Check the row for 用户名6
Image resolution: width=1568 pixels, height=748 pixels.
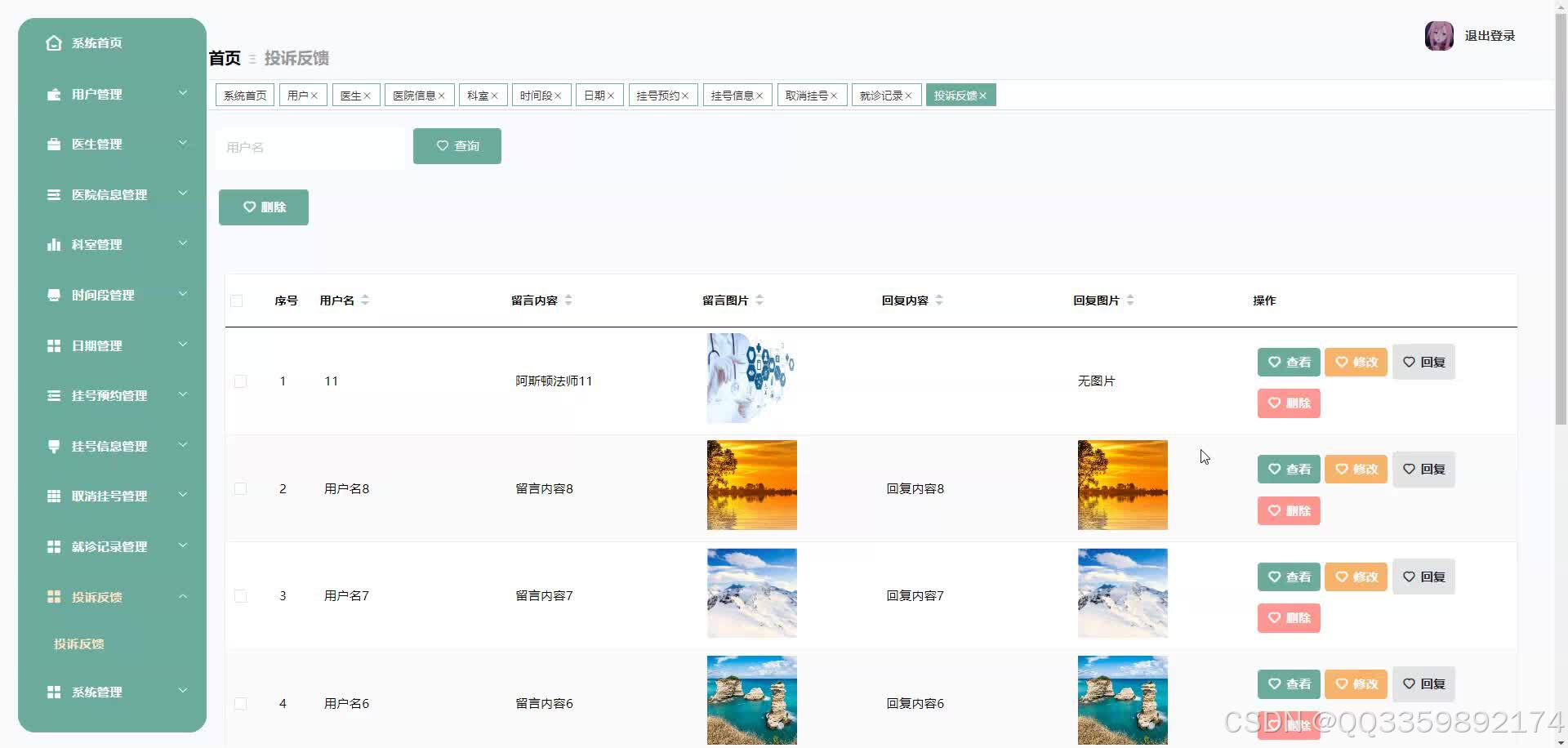240,703
